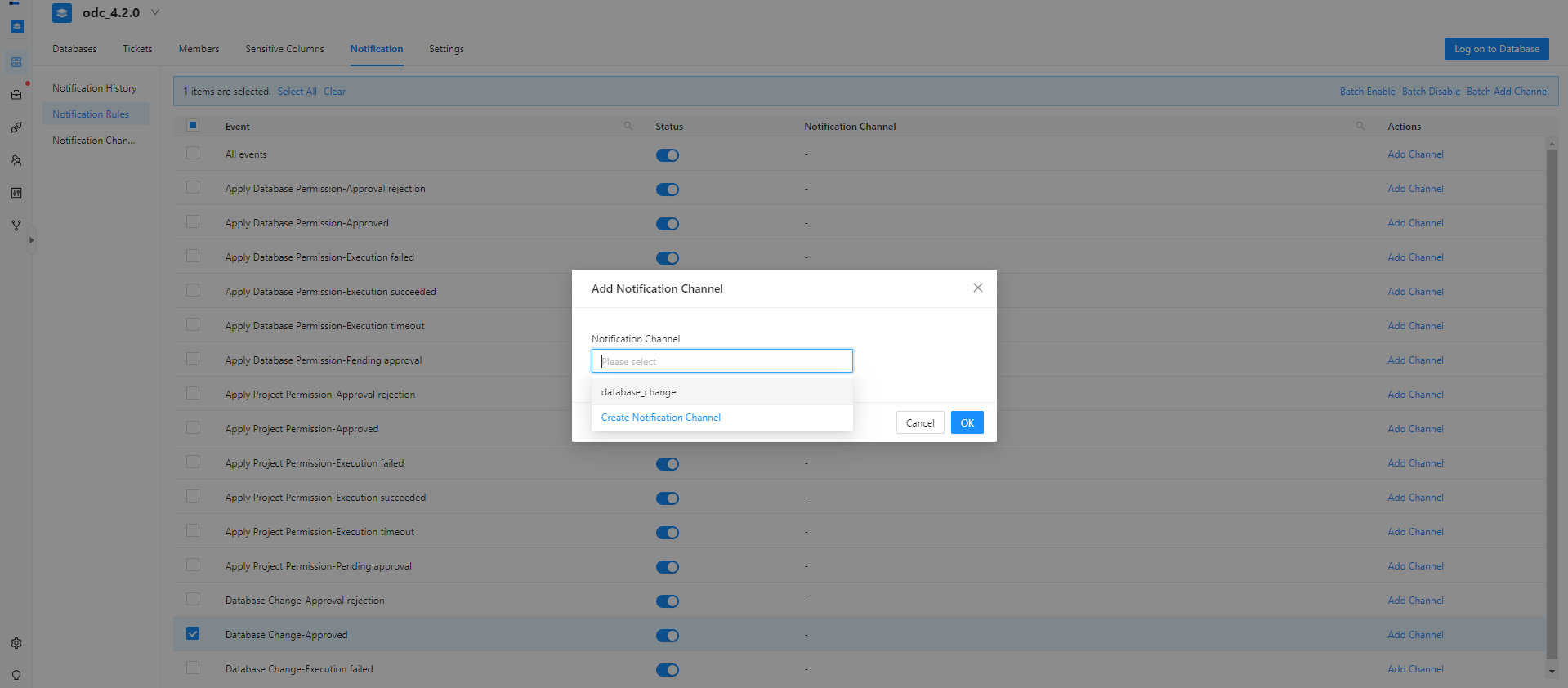Open the odc_4.2.0 project dropdown arrow
This screenshot has height=688, width=1568.
click(x=155, y=12)
